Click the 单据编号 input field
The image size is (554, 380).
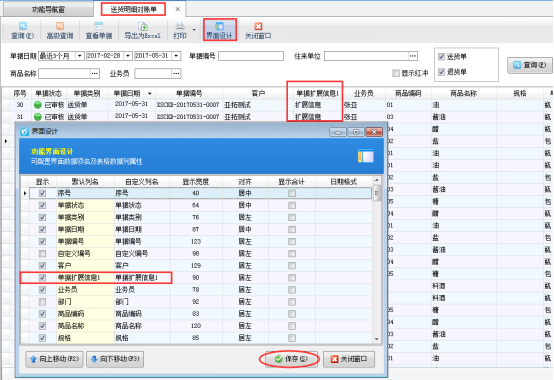pos(251,56)
